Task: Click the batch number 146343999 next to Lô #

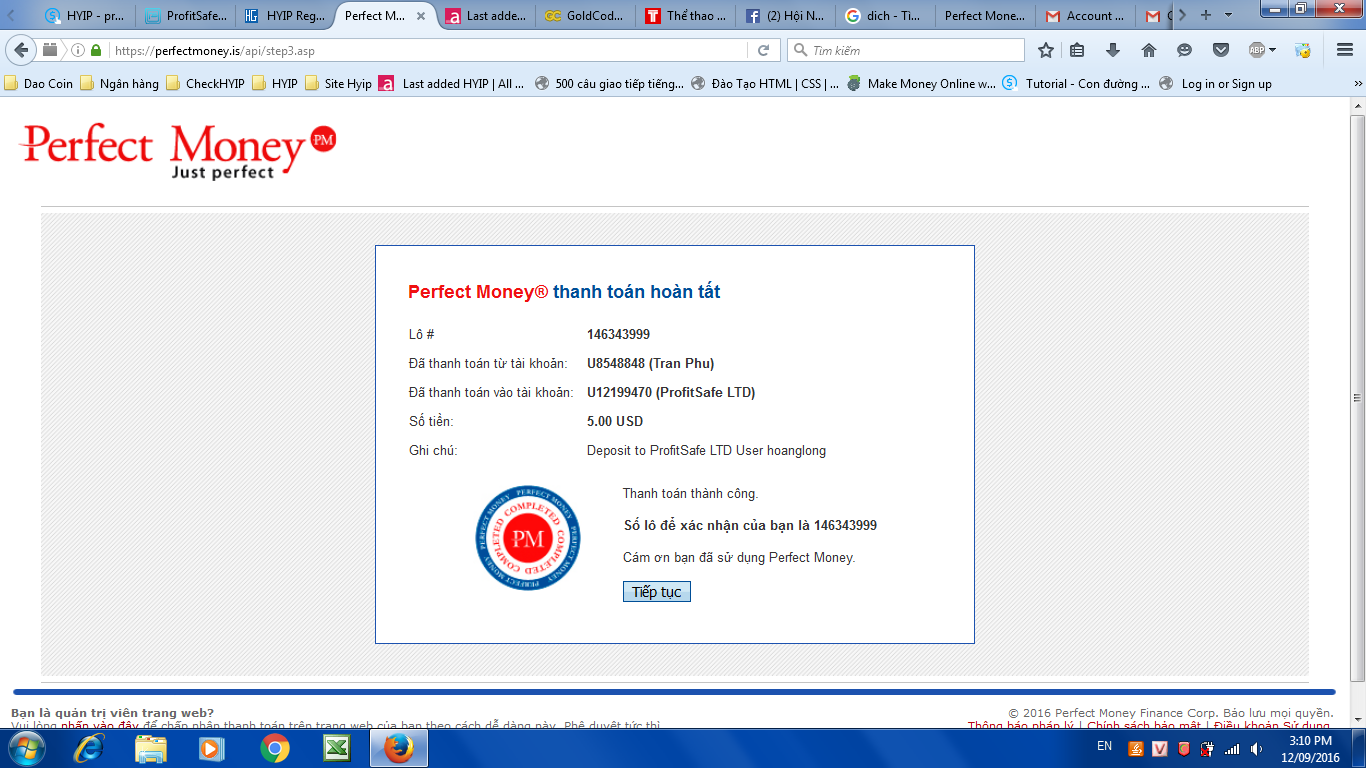Action: click(x=618, y=334)
